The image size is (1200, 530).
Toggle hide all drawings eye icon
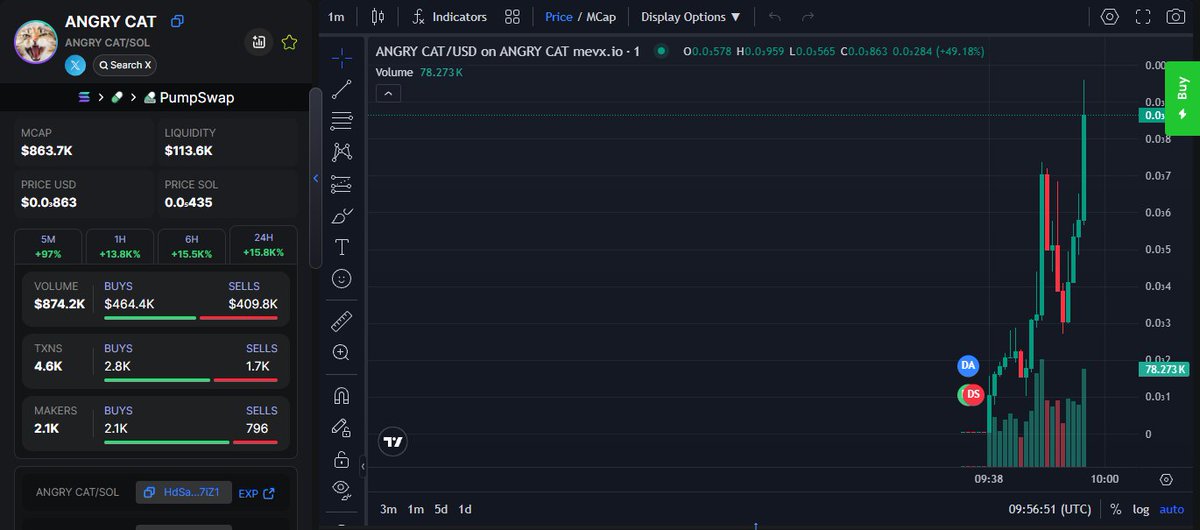coord(342,490)
